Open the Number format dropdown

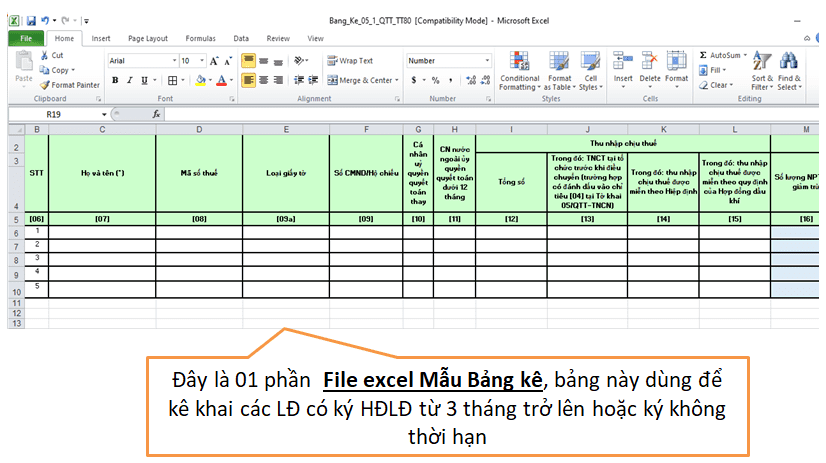[x=487, y=61]
